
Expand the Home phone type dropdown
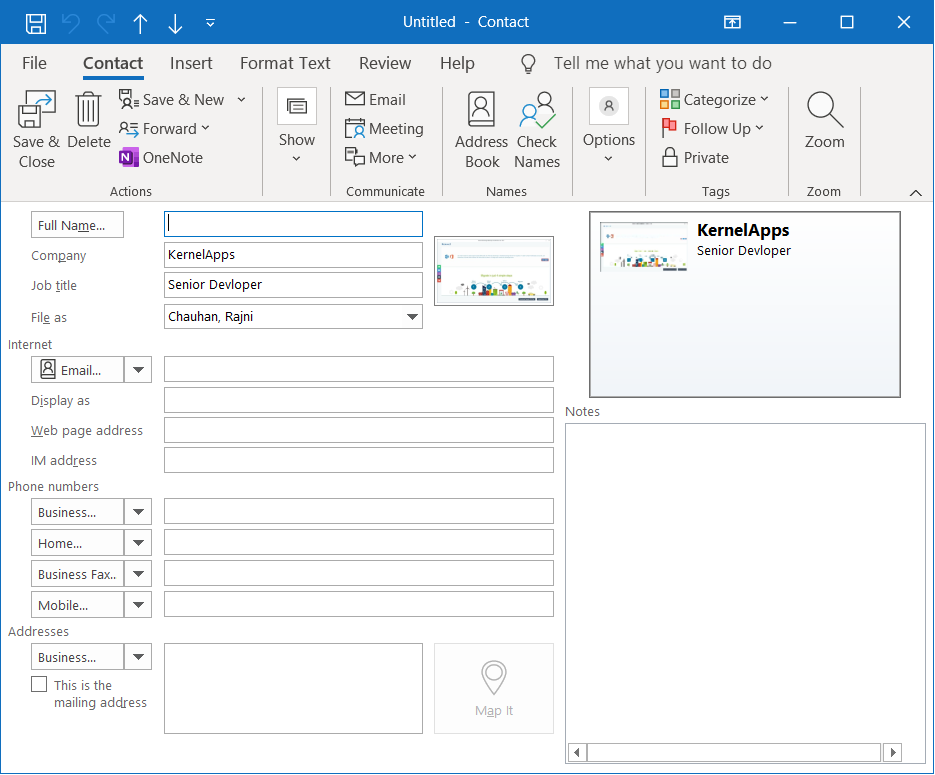pos(138,542)
